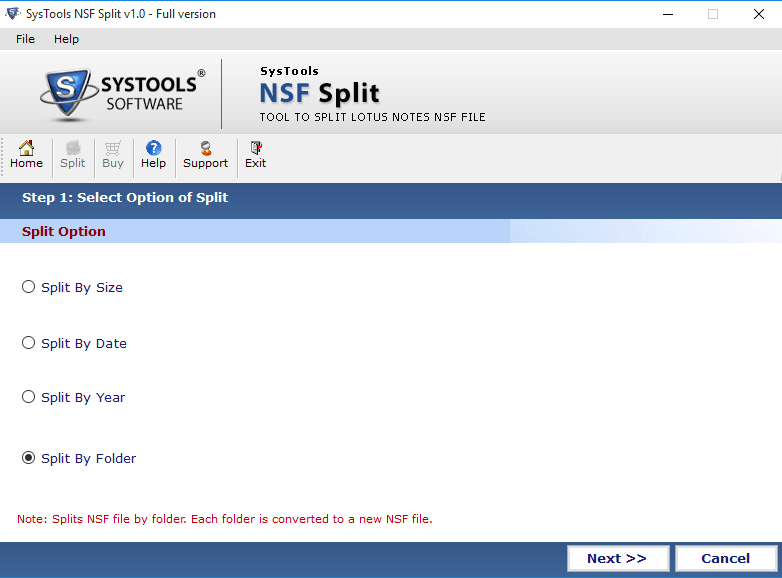
Task: Pick the Split By Year option
Action: (73, 397)
